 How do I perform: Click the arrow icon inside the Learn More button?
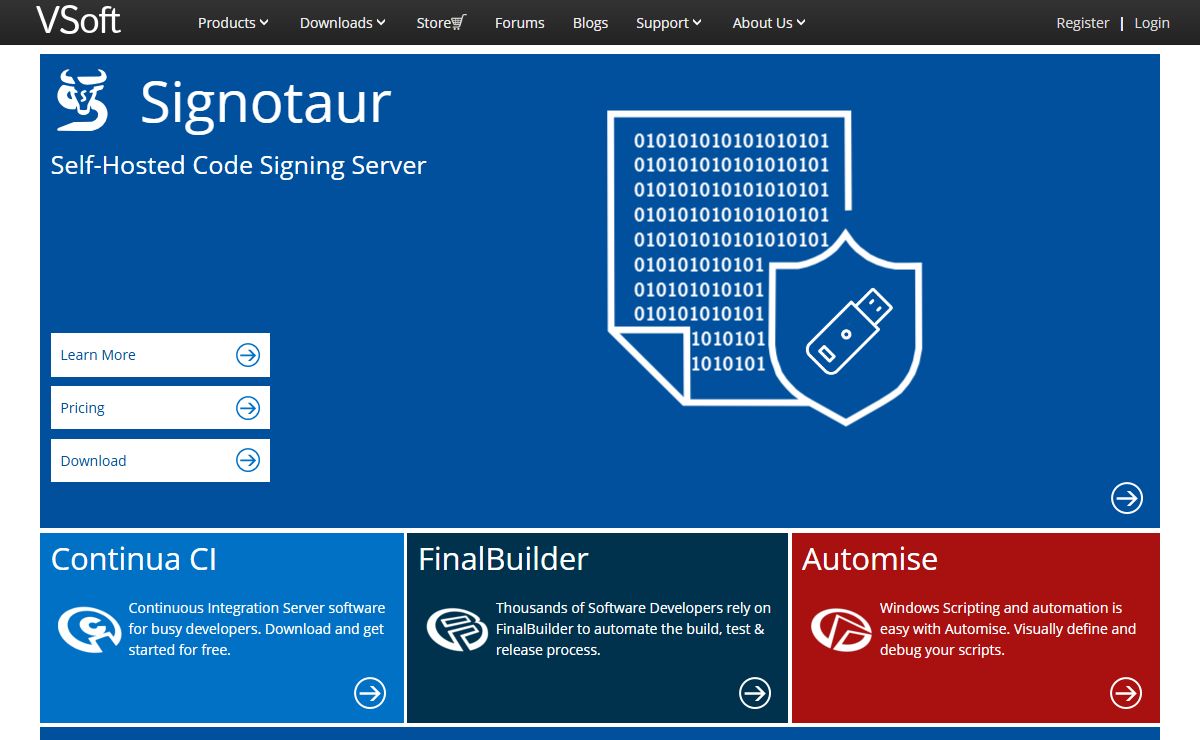click(247, 354)
